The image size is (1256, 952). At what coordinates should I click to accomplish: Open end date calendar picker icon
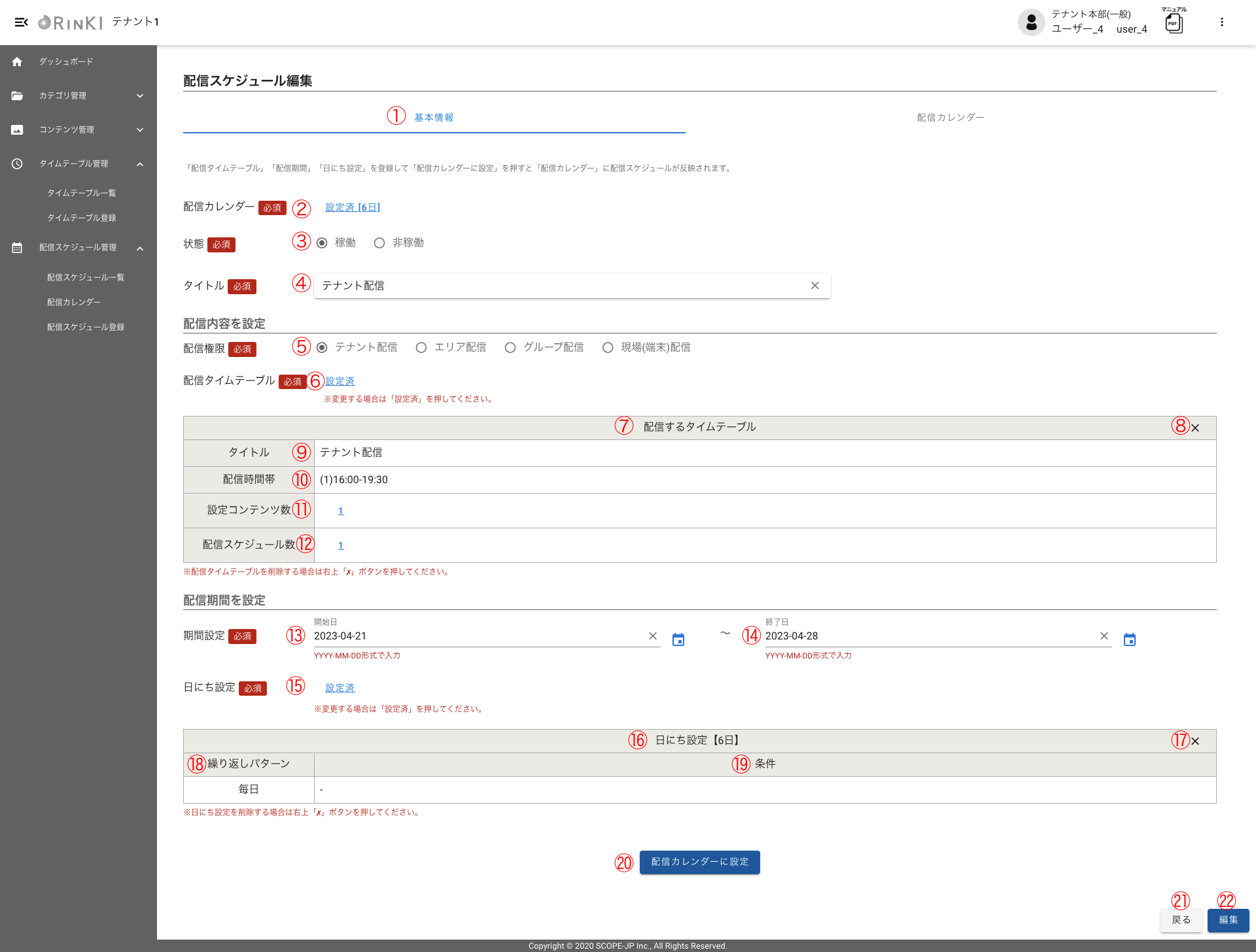(x=1129, y=639)
